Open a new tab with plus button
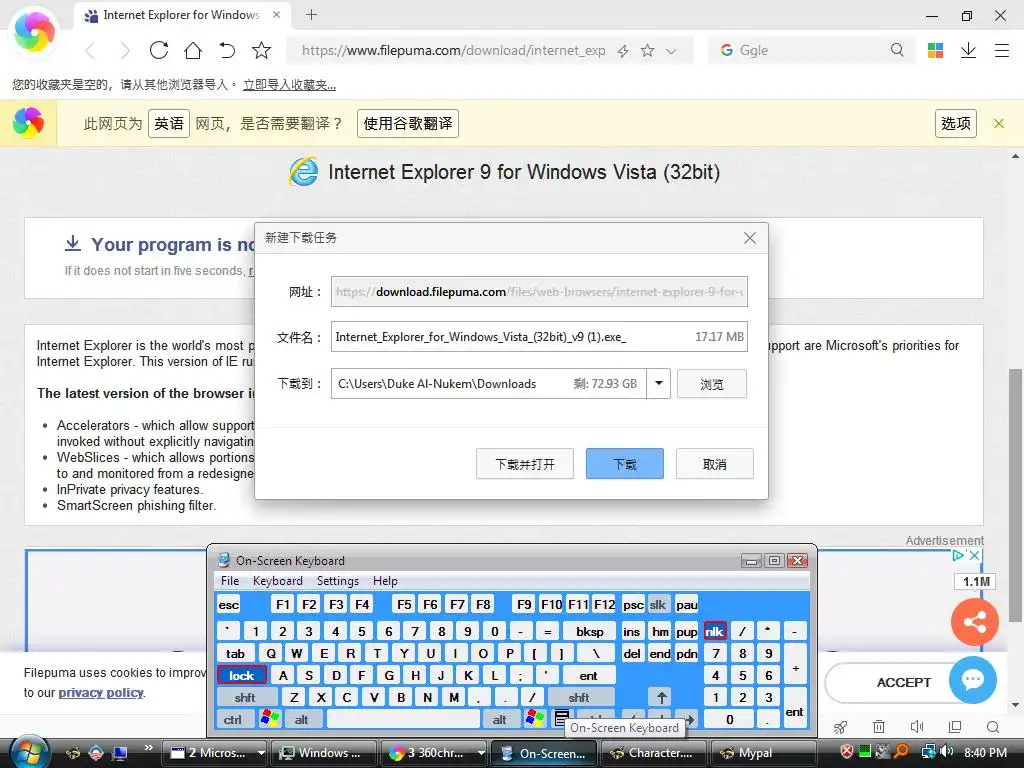Screen dimensions: 1024x768 [x=312, y=14]
